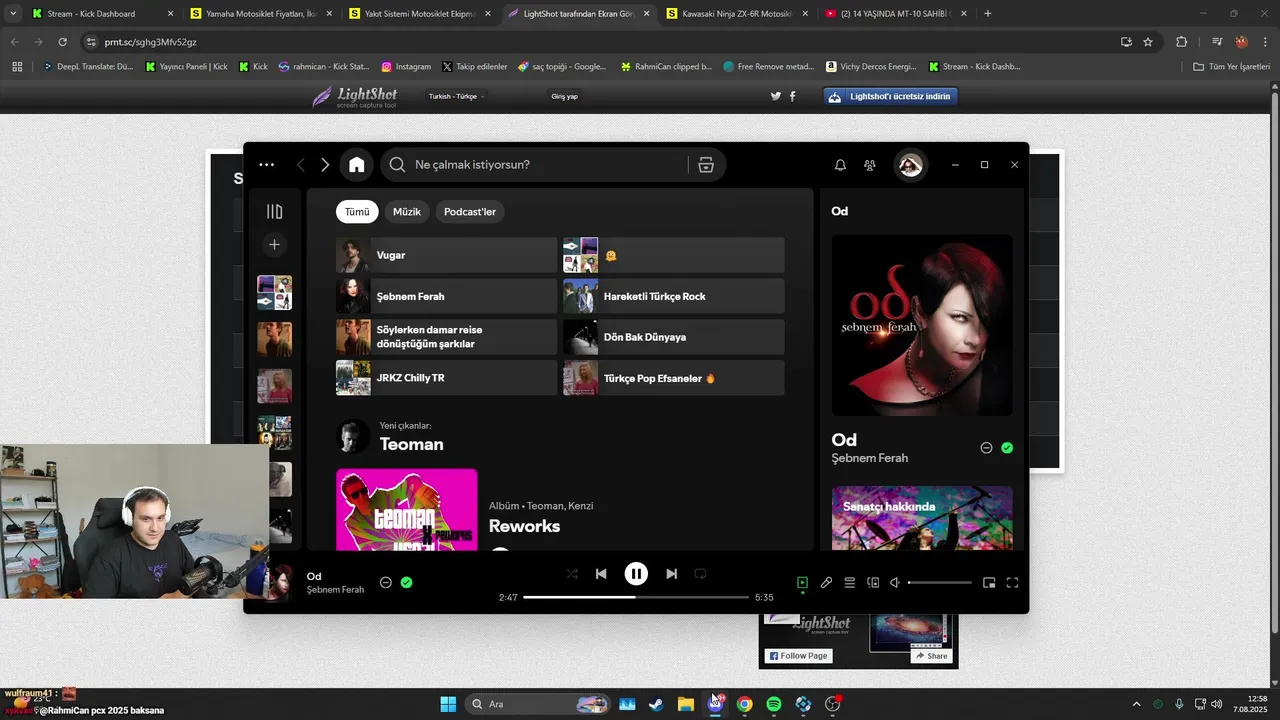Screen dimensions: 1280x720
Task: Click Lightshot'ı ücretsiz indirin button
Action: [892, 96]
